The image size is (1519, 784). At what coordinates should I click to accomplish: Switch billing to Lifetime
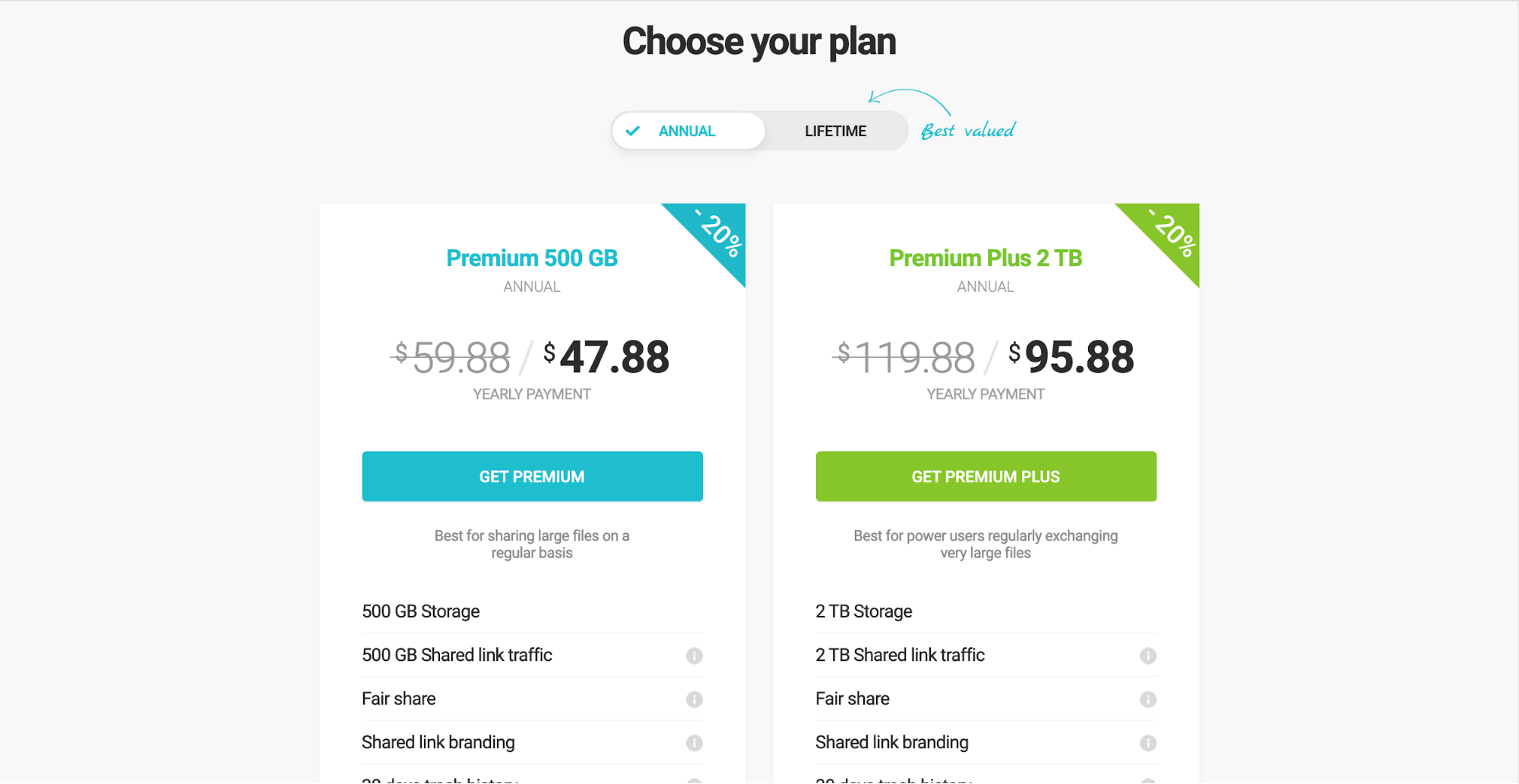835,131
